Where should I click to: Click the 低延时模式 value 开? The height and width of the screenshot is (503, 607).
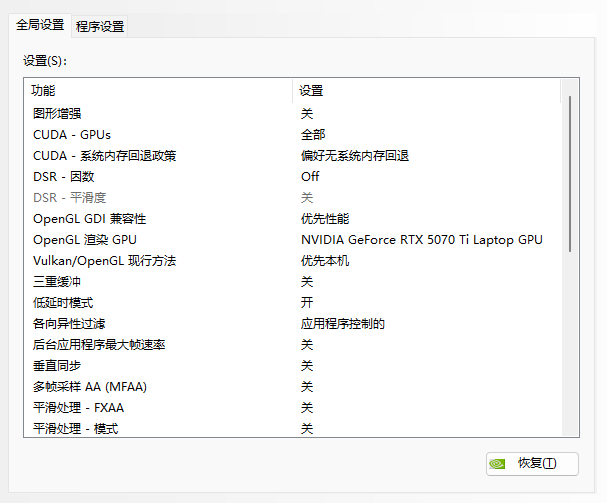[307, 302]
